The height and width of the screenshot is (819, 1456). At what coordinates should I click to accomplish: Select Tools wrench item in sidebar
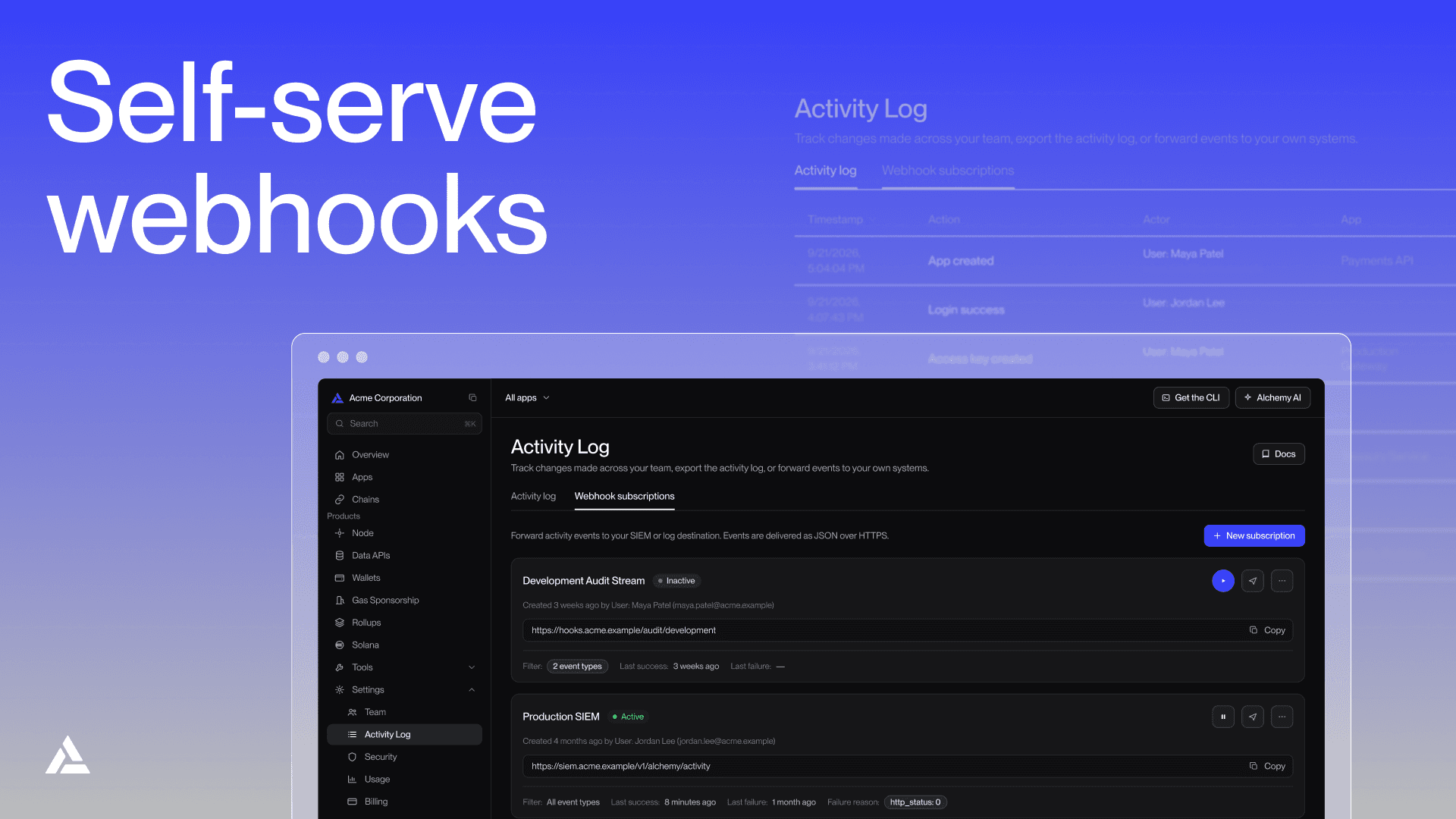pyautogui.click(x=362, y=667)
